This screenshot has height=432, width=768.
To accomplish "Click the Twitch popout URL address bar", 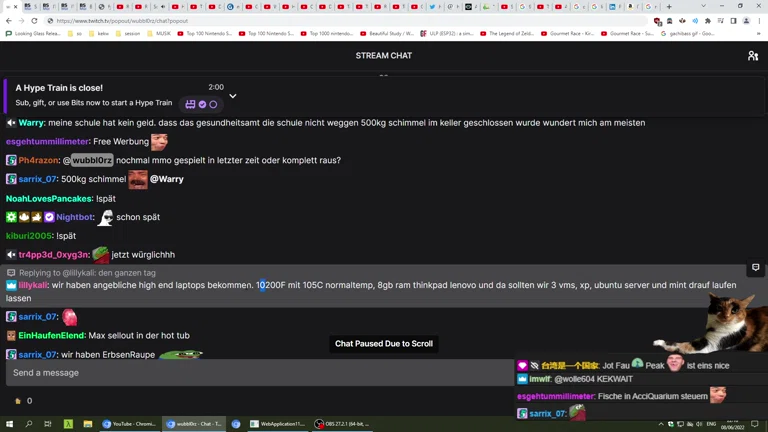I will click(300, 20).
